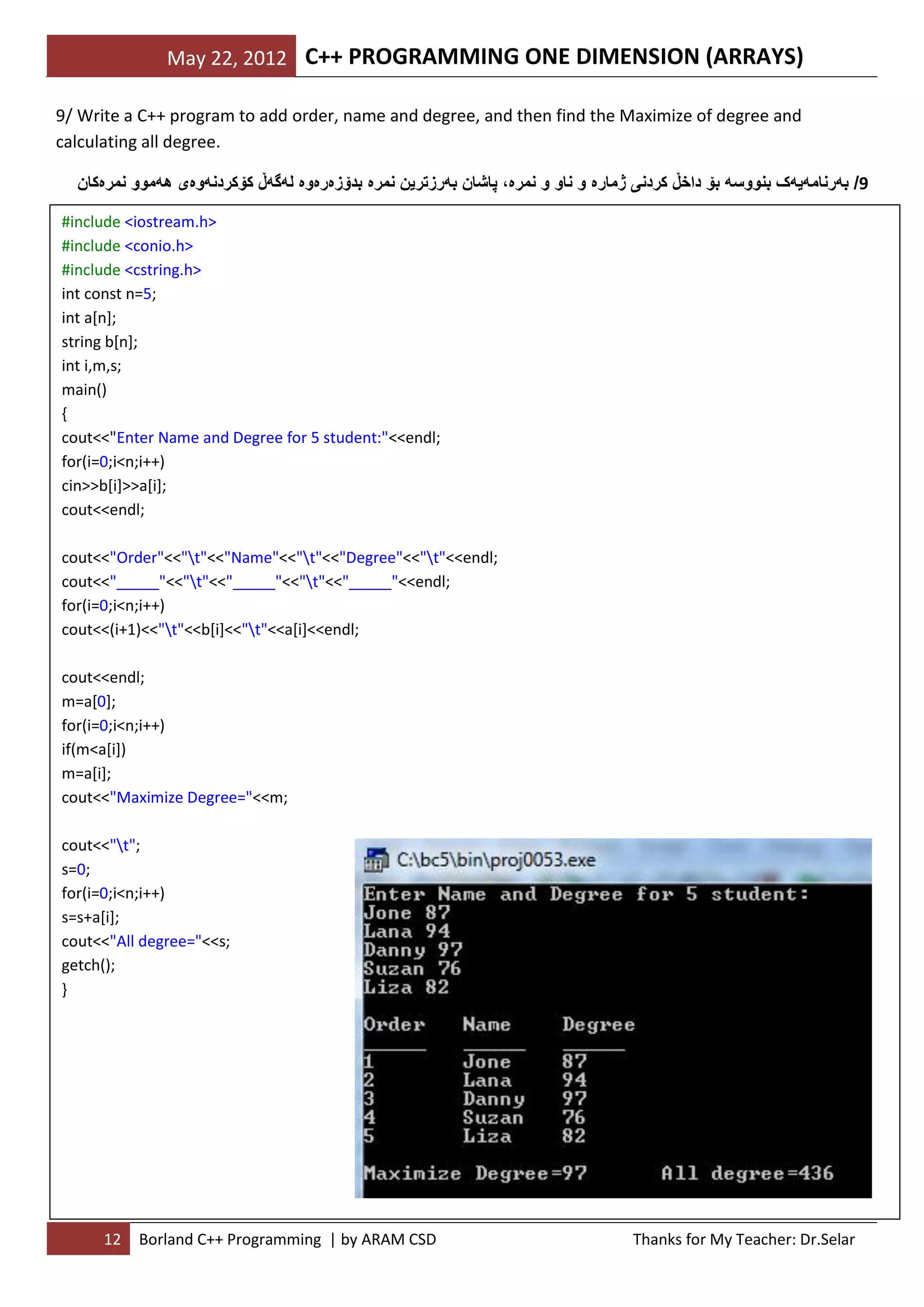
Task: Click the line 'cin>>b[i]>>a[i];'
Action: coord(114,486)
